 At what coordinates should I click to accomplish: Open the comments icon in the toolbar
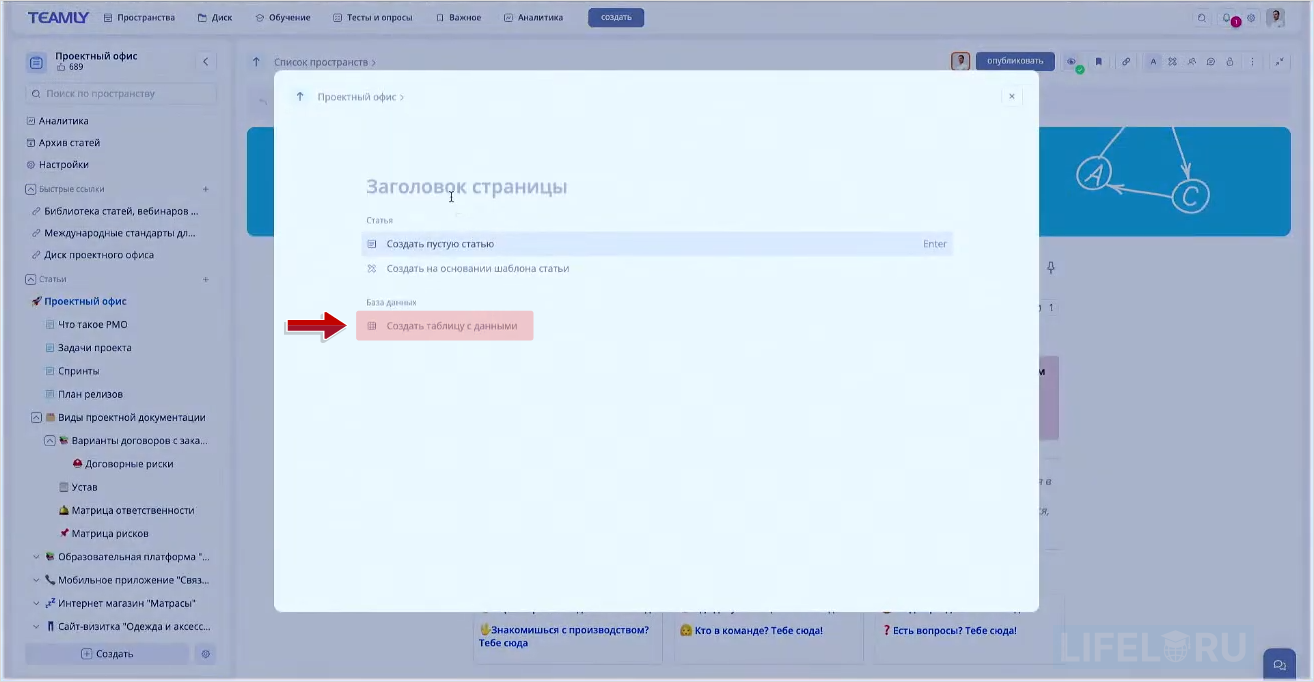pyautogui.click(x=1211, y=61)
